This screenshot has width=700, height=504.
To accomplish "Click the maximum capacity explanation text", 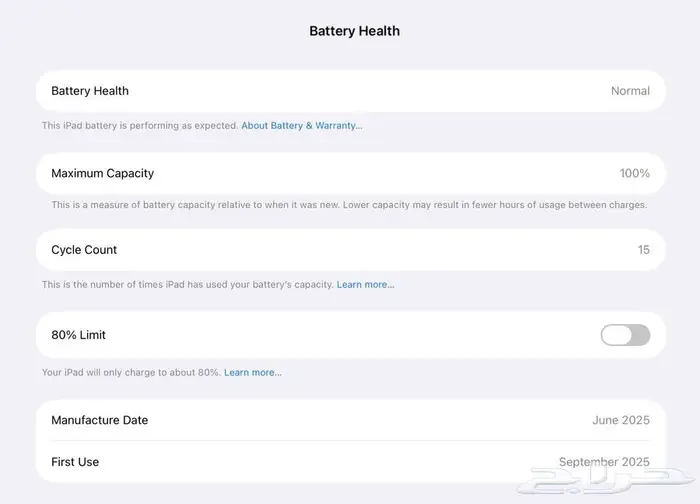I will (349, 205).
